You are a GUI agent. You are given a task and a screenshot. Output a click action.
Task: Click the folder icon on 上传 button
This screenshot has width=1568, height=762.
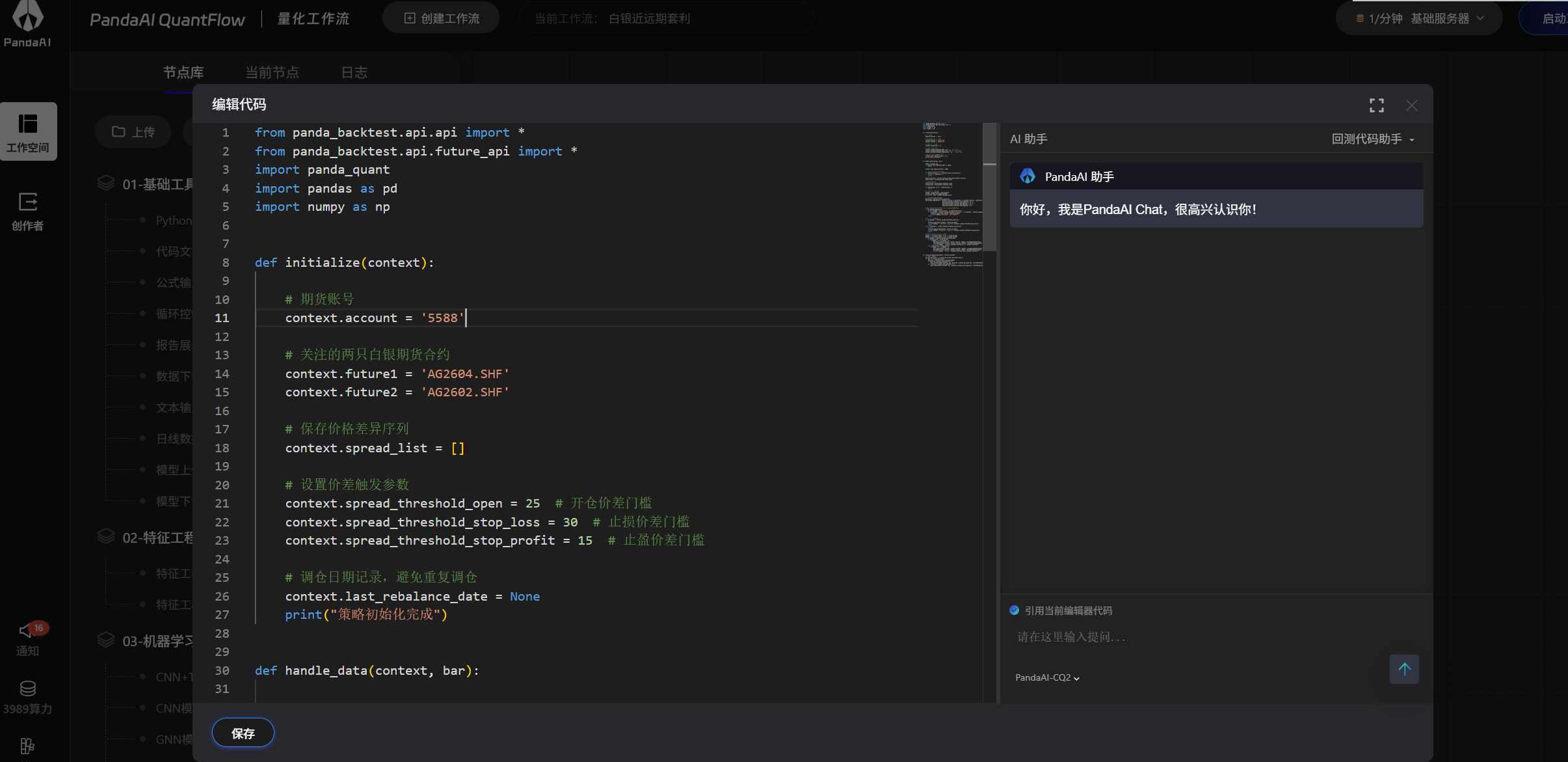click(x=118, y=132)
